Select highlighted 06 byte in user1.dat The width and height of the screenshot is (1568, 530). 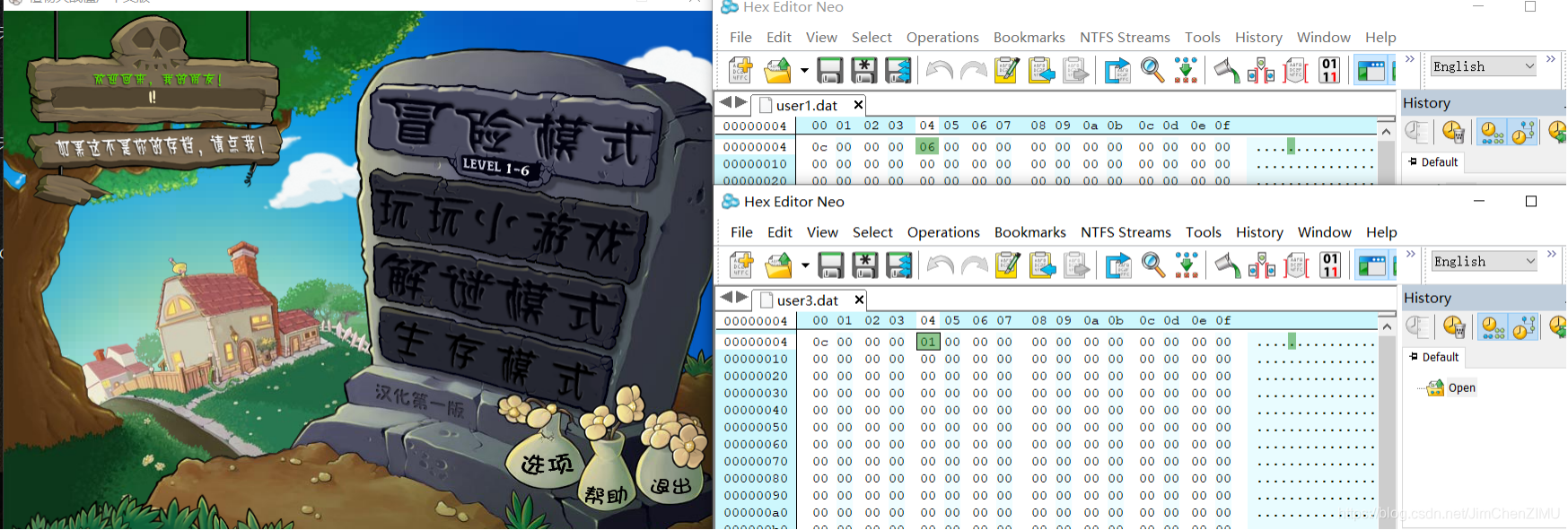927,146
